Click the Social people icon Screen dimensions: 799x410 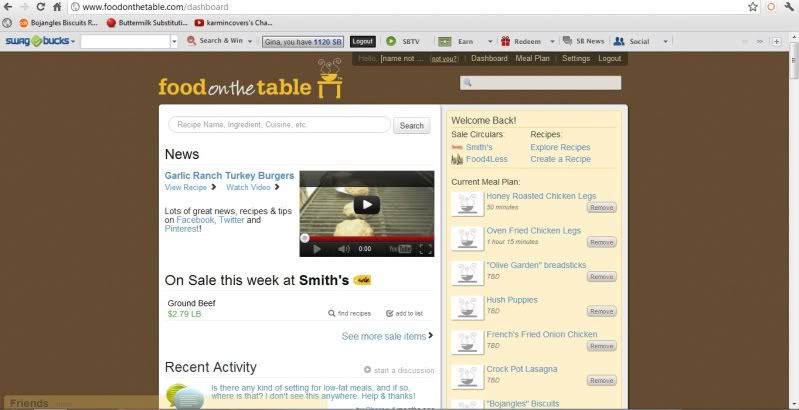(x=619, y=41)
